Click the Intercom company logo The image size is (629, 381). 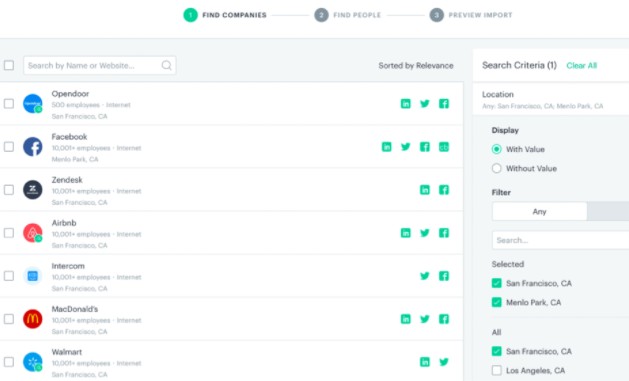click(x=32, y=276)
